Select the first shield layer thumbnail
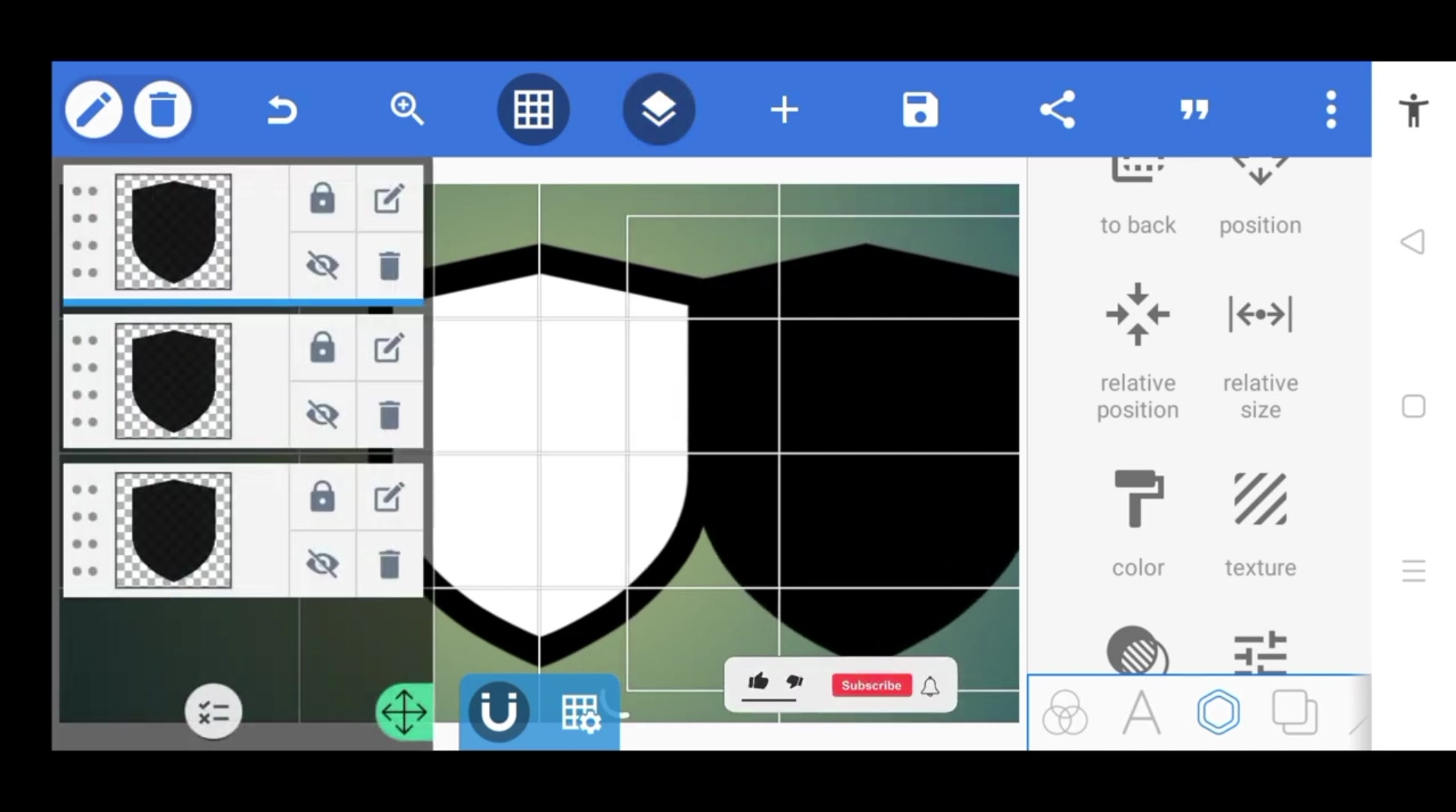Screen dimensions: 1456x812 (173, 232)
